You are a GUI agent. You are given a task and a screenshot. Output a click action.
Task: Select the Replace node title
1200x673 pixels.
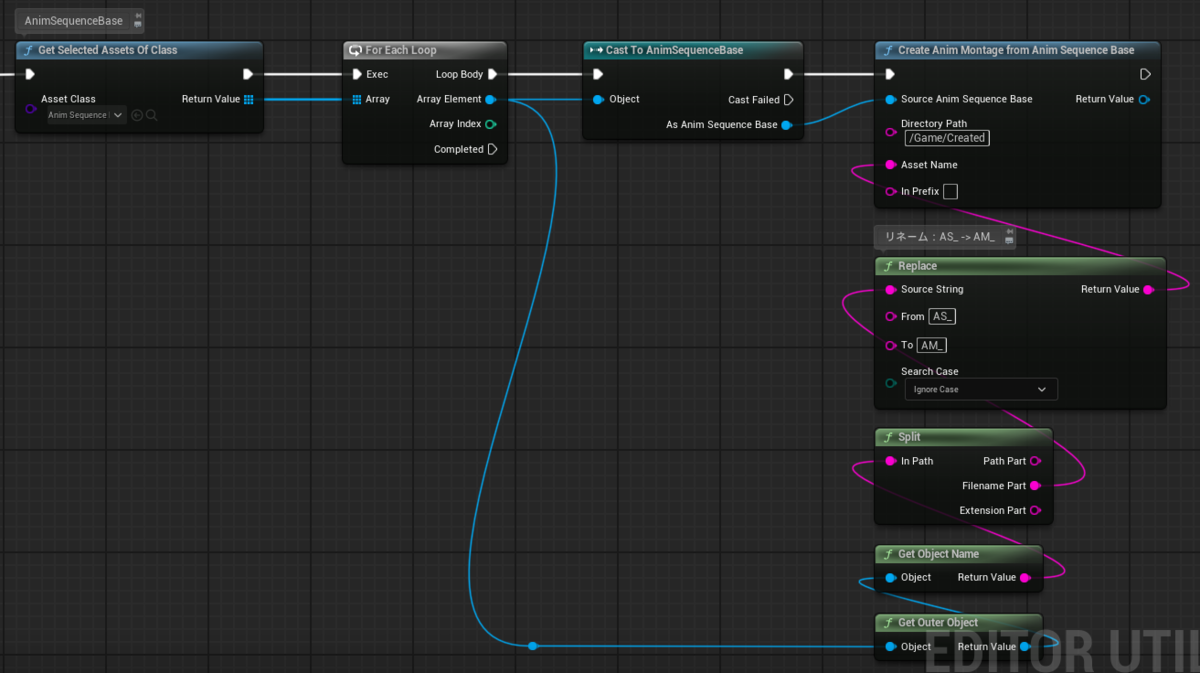point(917,266)
